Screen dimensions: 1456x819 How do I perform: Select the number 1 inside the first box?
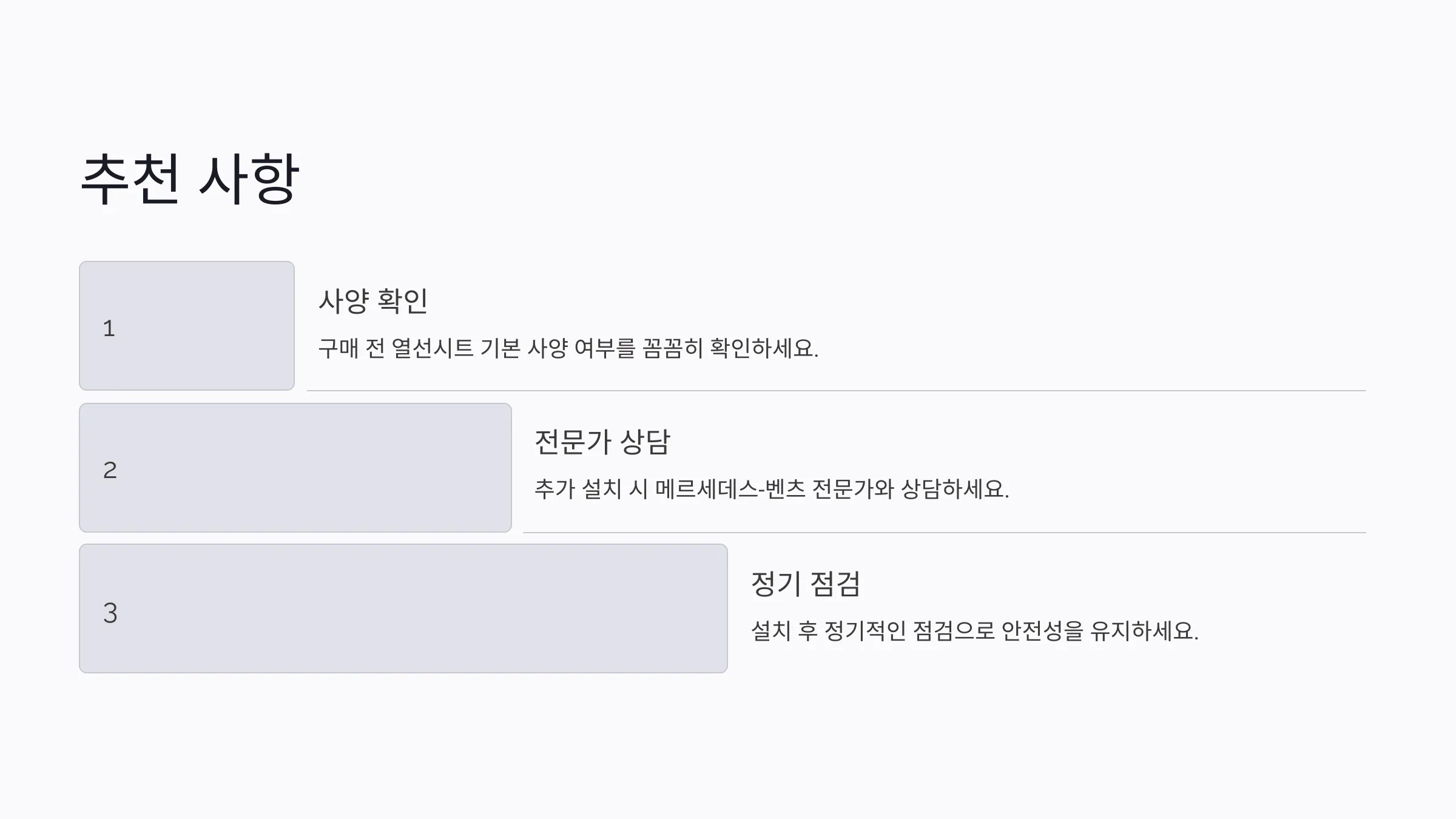pyautogui.click(x=109, y=328)
